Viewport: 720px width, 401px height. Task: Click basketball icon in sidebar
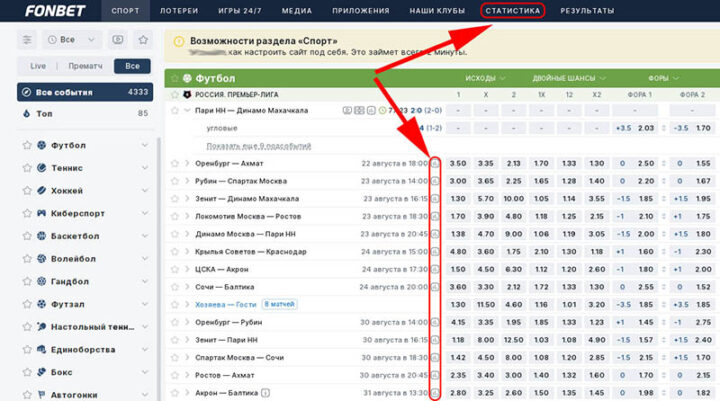[42, 236]
